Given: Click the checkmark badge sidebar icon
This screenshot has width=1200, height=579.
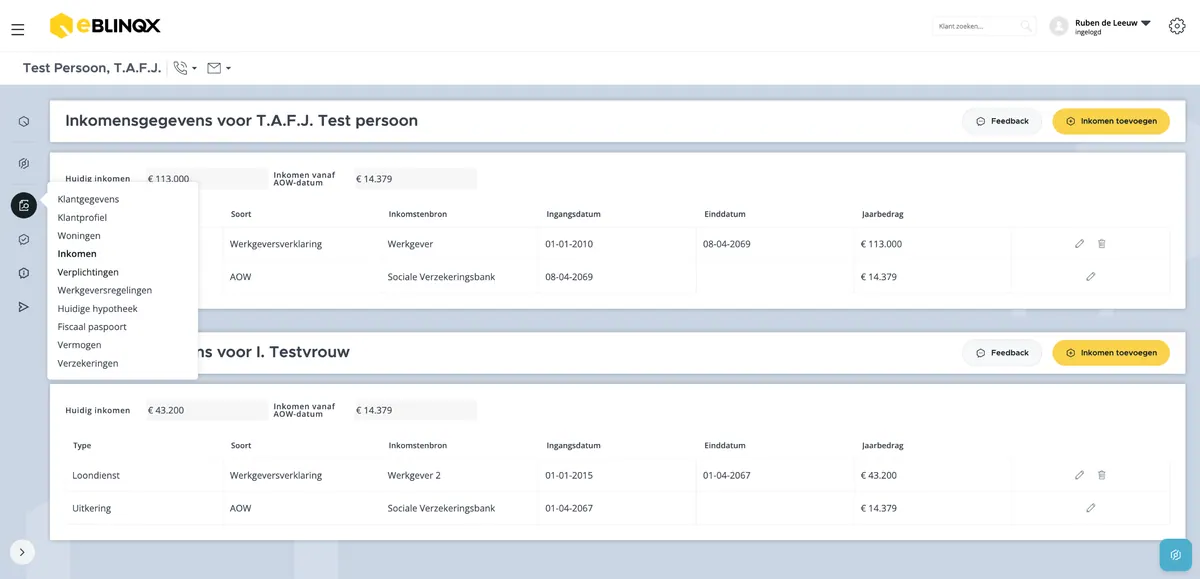Looking at the screenshot, I should click(24, 240).
